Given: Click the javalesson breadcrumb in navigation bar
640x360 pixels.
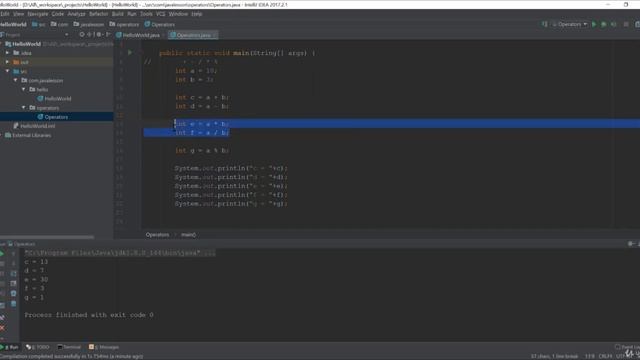Looking at the screenshot, I should click(x=89, y=24).
